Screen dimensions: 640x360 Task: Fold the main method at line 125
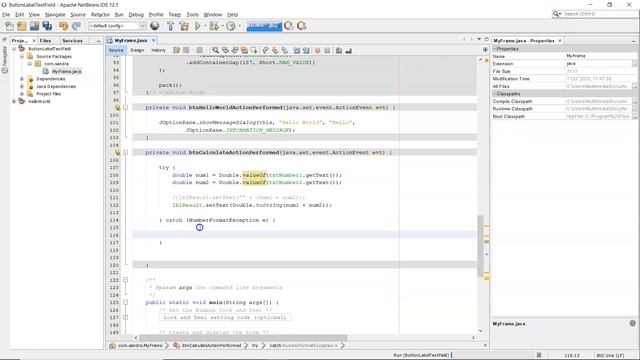pyautogui.click(x=126, y=302)
